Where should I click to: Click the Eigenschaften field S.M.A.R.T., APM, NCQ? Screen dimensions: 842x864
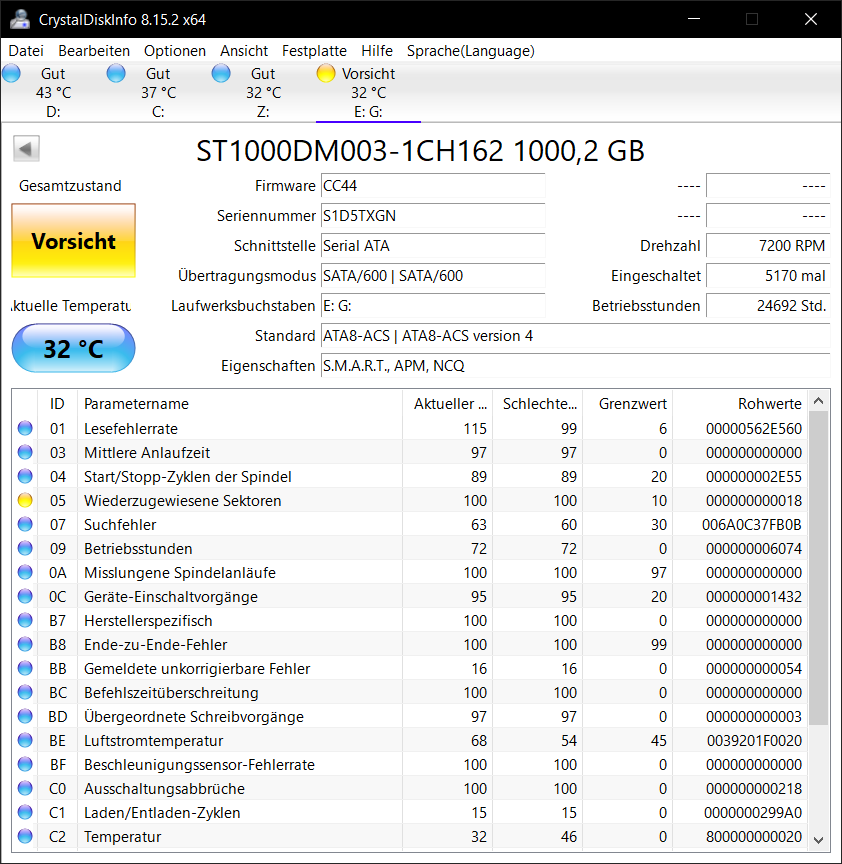[x=575, y=366]
